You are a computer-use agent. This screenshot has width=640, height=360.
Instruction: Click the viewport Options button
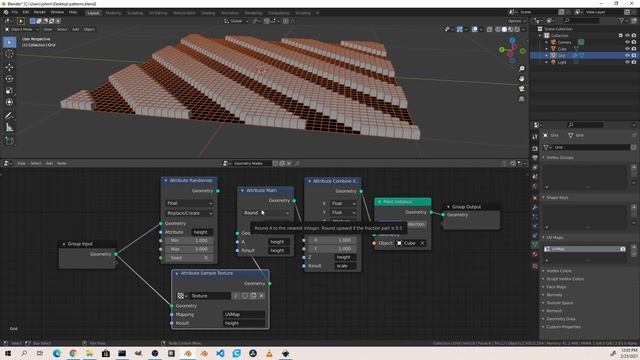tap(516, 21)
